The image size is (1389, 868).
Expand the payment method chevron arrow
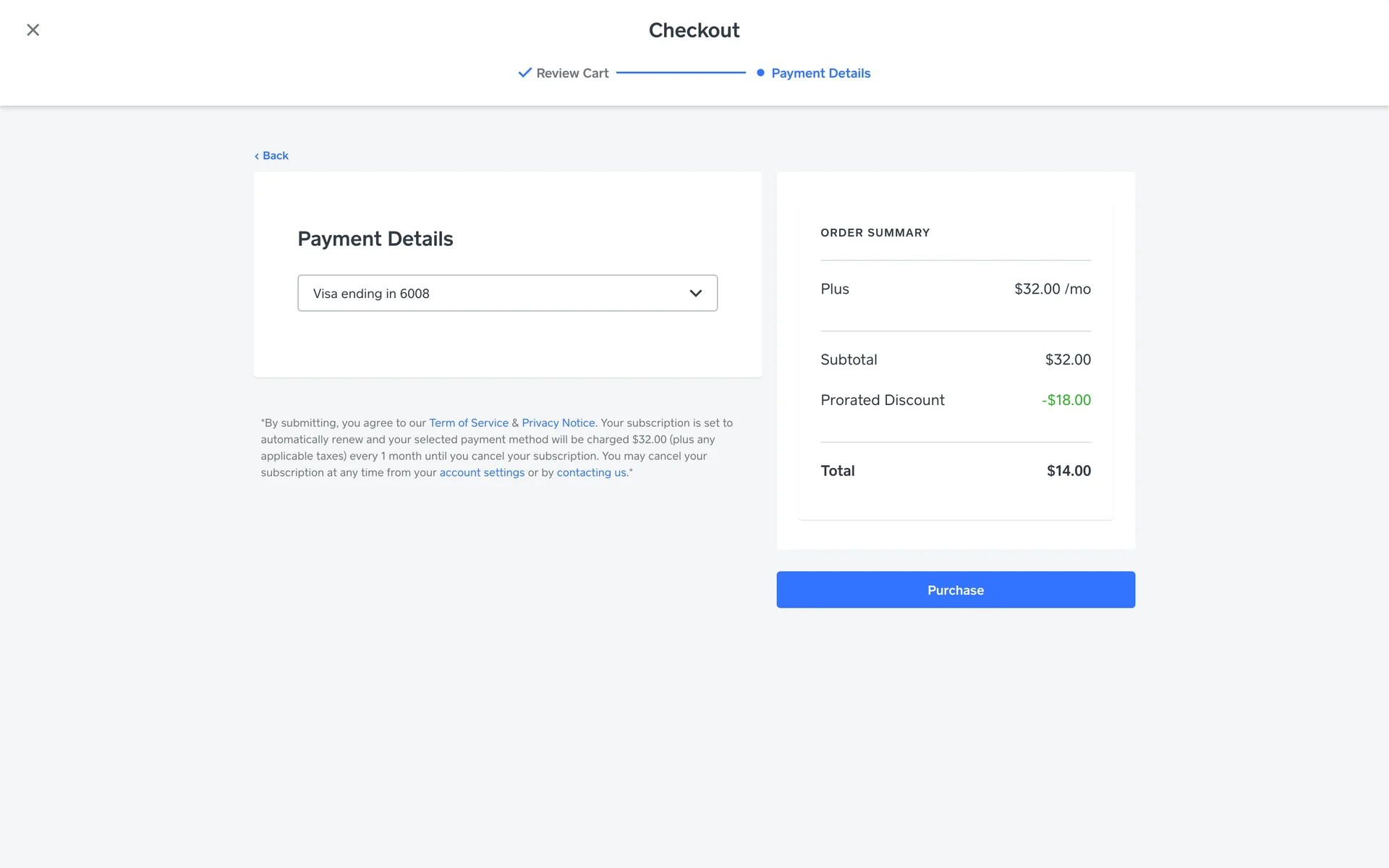click(695, 293)
